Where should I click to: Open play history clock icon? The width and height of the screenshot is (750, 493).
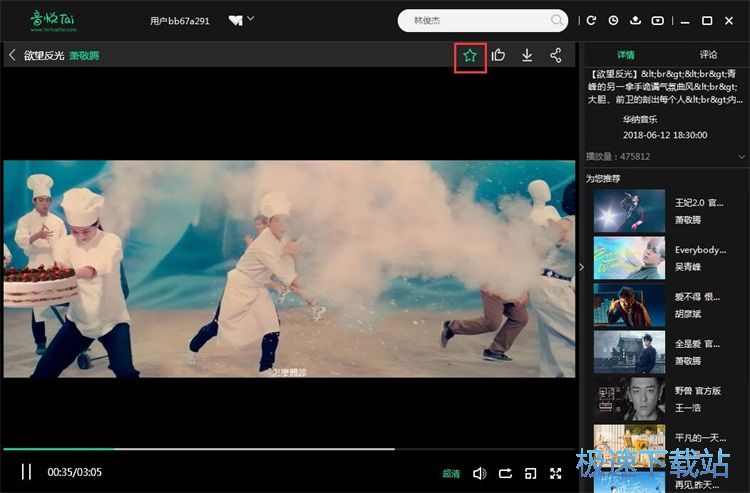613,21
